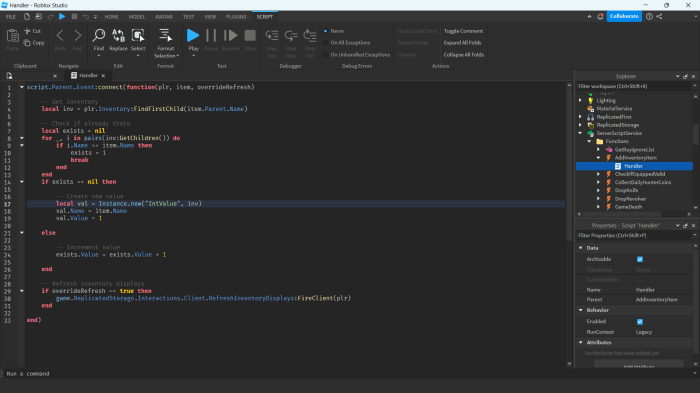Pop out the Explorer panel
This screenshot has width=700, height=393.
(x=686, y=76)
